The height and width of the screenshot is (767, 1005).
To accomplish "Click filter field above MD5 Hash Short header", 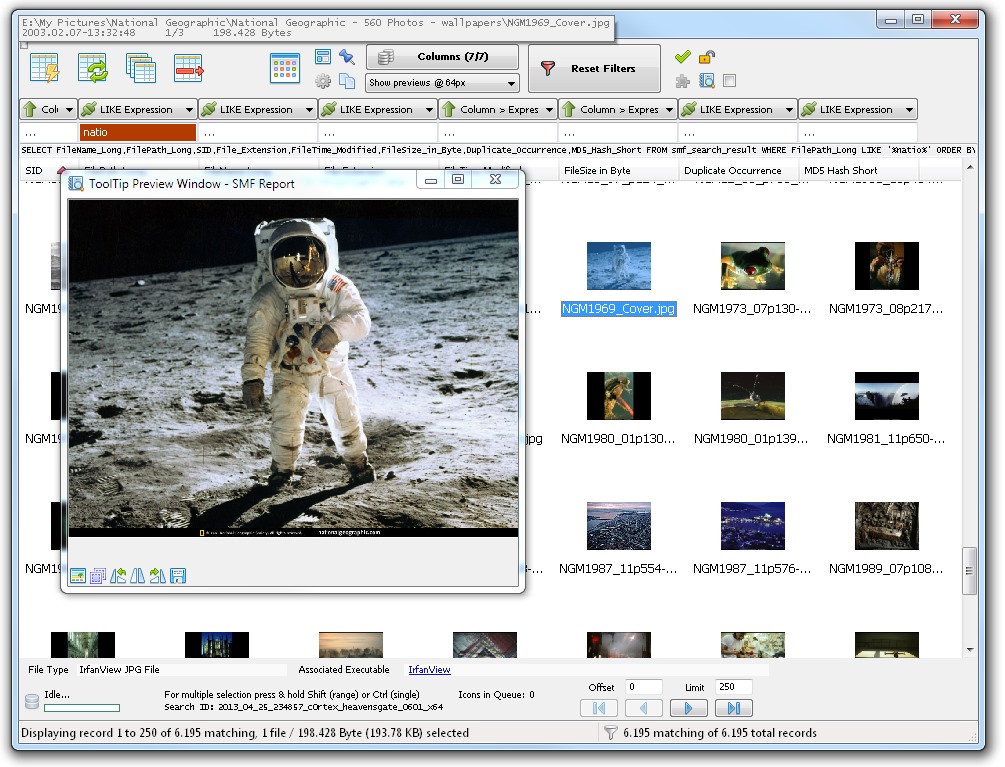I will click(x=858, y=133).
